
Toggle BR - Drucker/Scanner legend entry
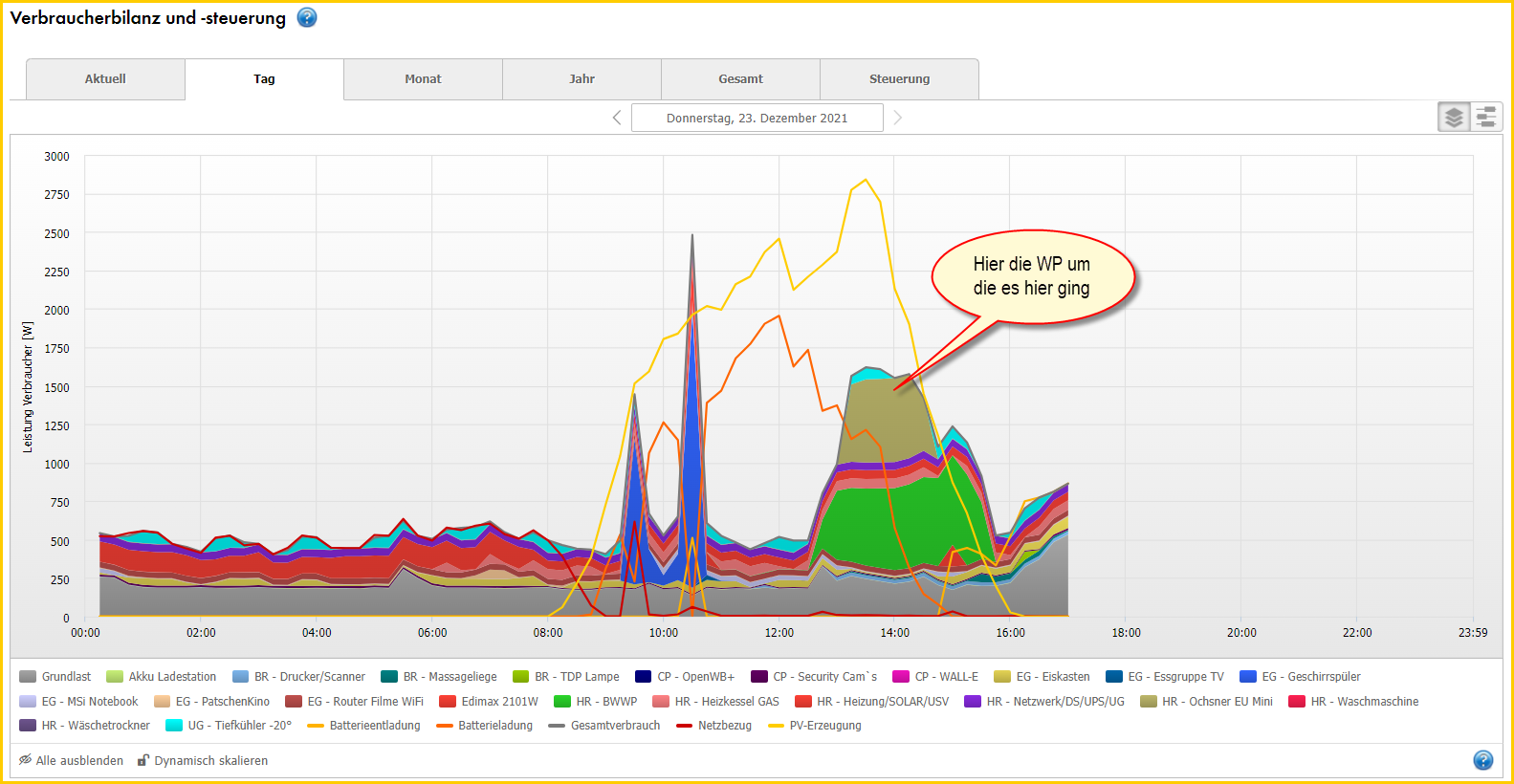pyautogui.click(x=298, y=677)
